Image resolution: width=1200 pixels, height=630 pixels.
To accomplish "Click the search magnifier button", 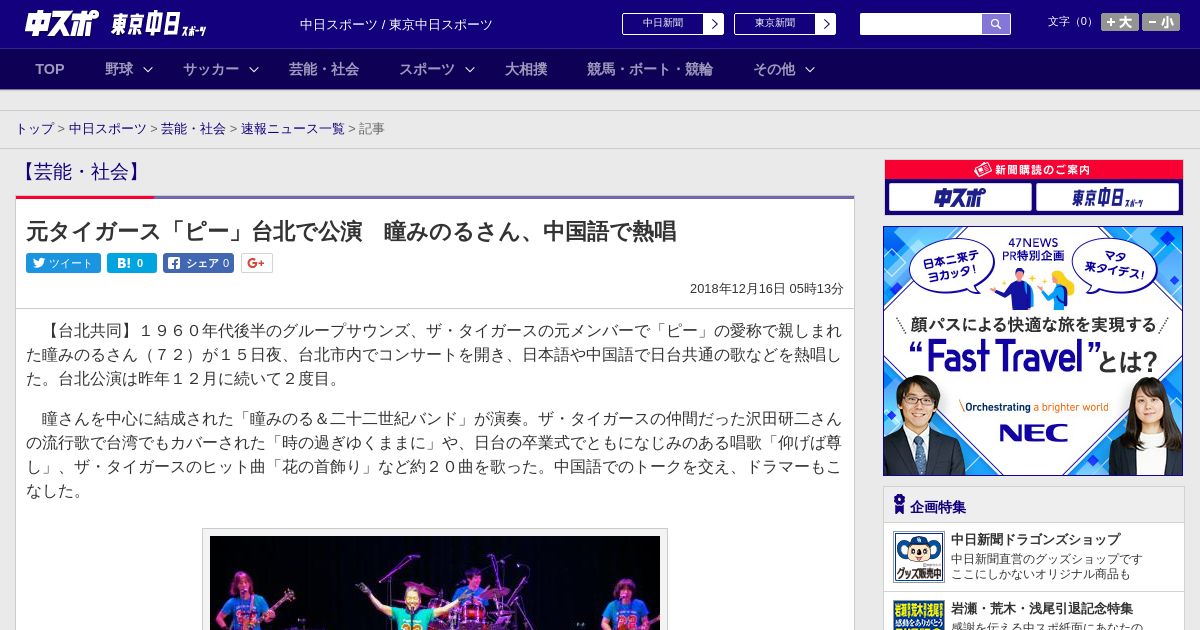I will (x=996, y=24).
